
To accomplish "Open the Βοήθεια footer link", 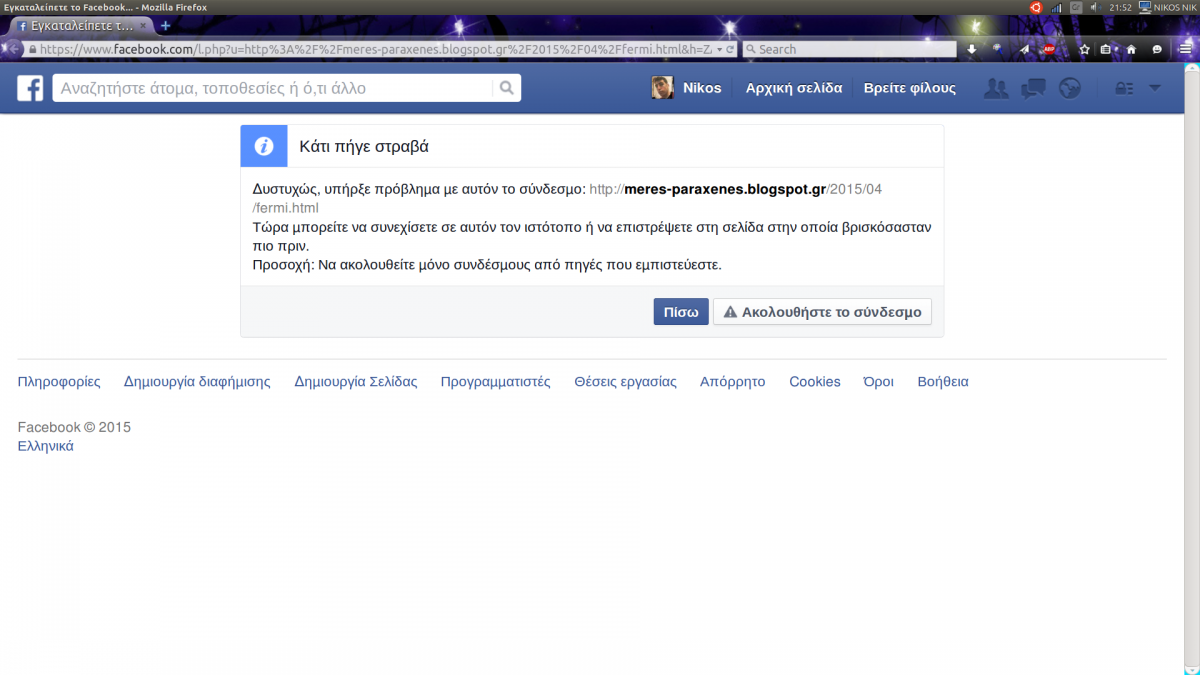I will [x=943, y=382].
